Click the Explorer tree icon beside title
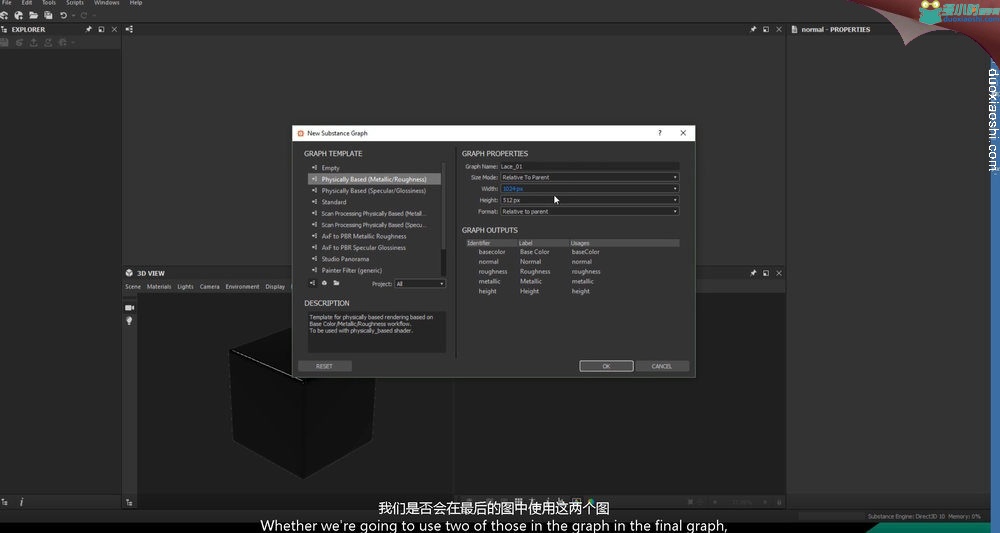 click(x=4, y=29)
